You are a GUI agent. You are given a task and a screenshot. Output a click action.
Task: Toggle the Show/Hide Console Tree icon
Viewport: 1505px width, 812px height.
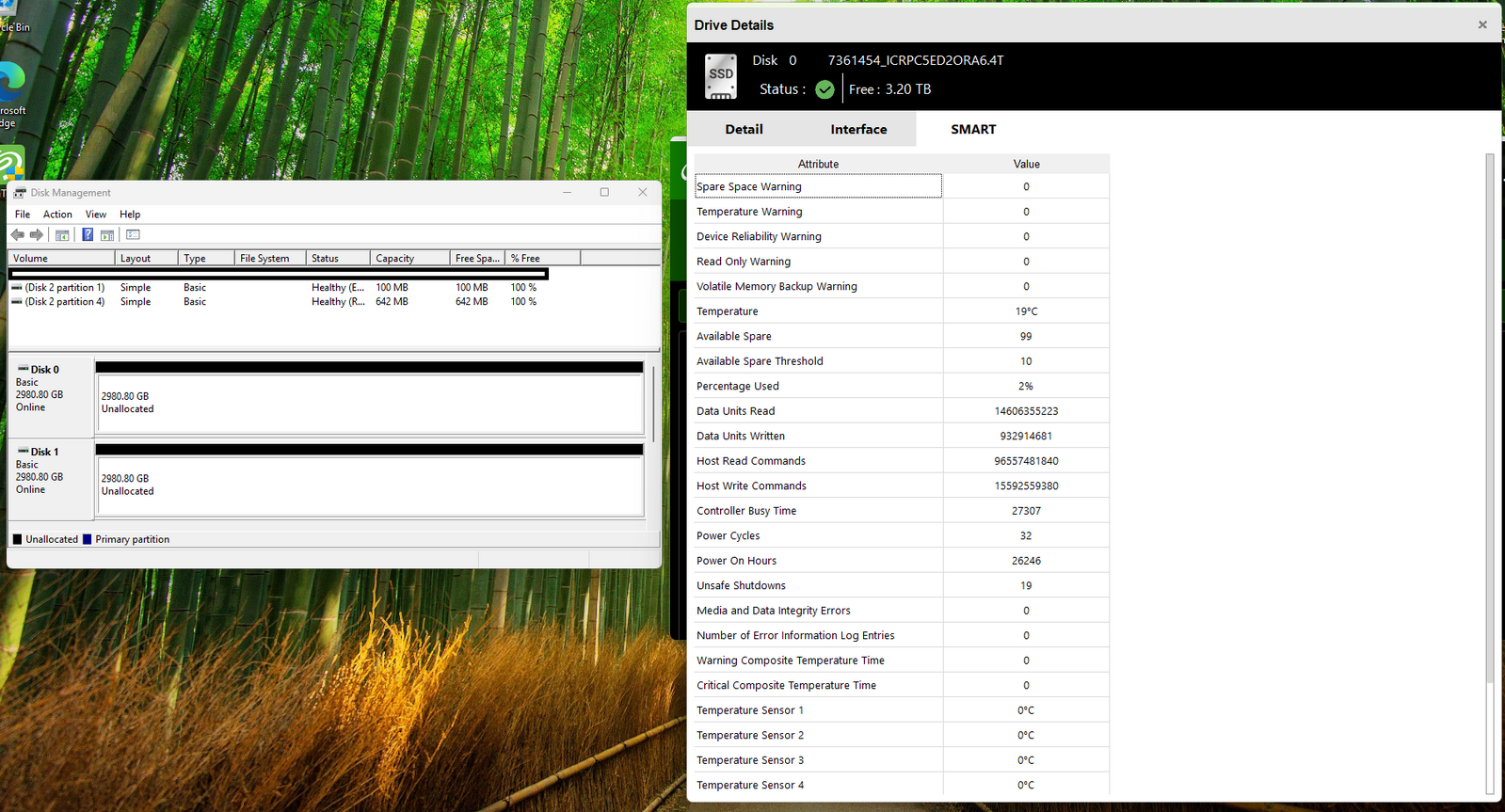point(62,235)
